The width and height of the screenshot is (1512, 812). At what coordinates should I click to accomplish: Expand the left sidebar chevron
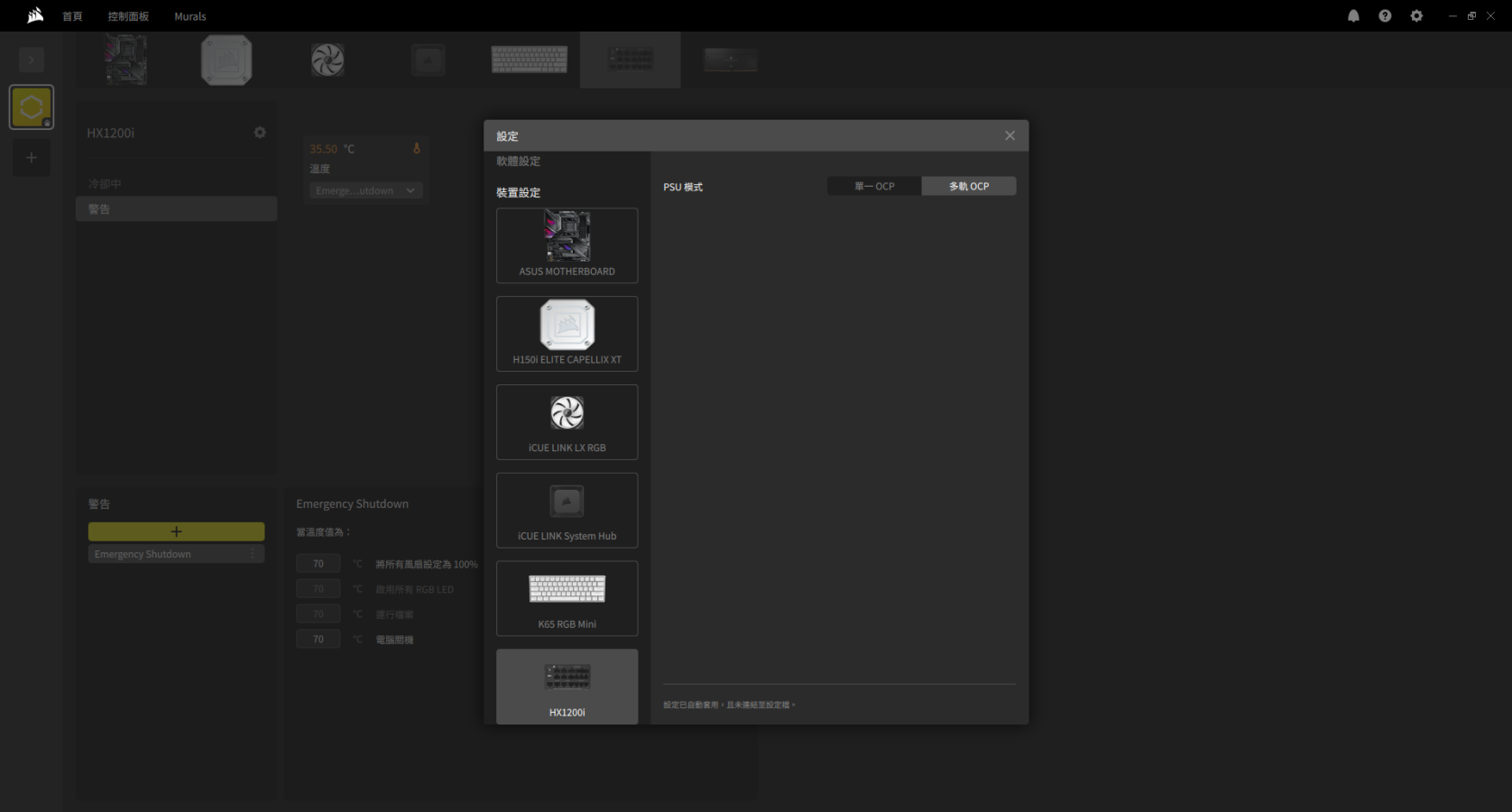[32, 60]
